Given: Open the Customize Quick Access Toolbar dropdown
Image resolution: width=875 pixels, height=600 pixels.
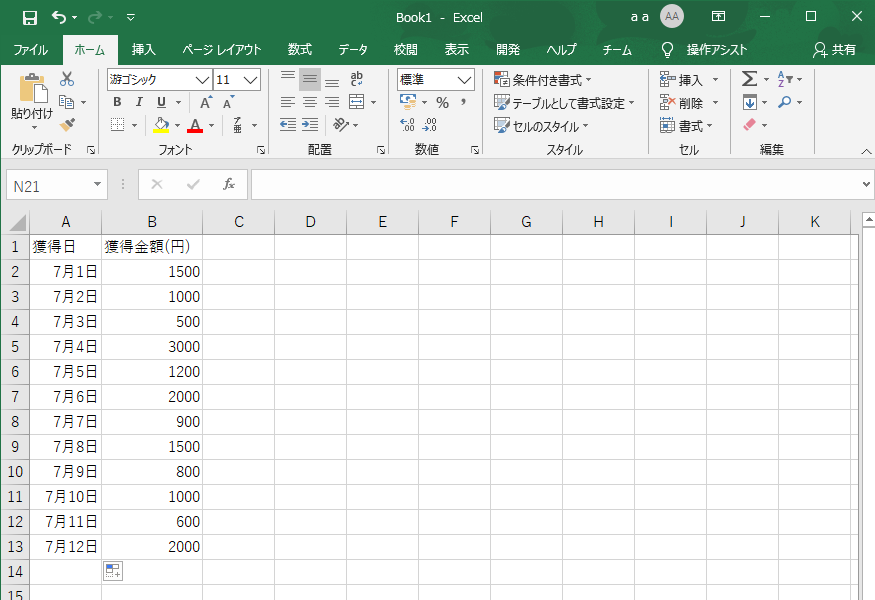Looking at the screenshot, I should [x=131, y=17].
